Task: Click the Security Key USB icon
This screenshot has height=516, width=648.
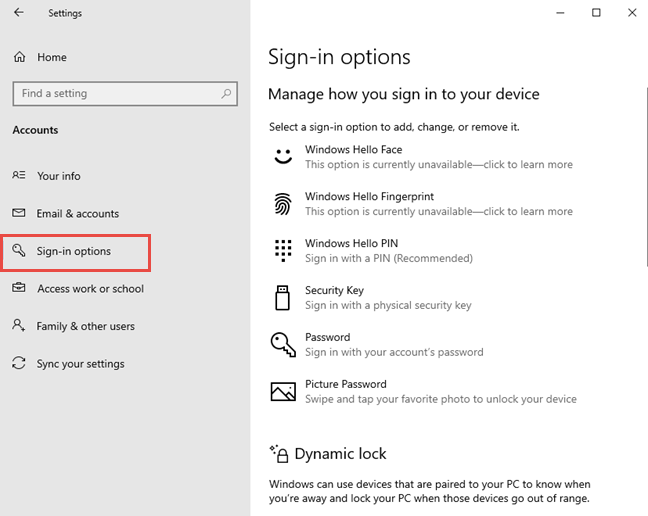Action: [x=283, y=297]
